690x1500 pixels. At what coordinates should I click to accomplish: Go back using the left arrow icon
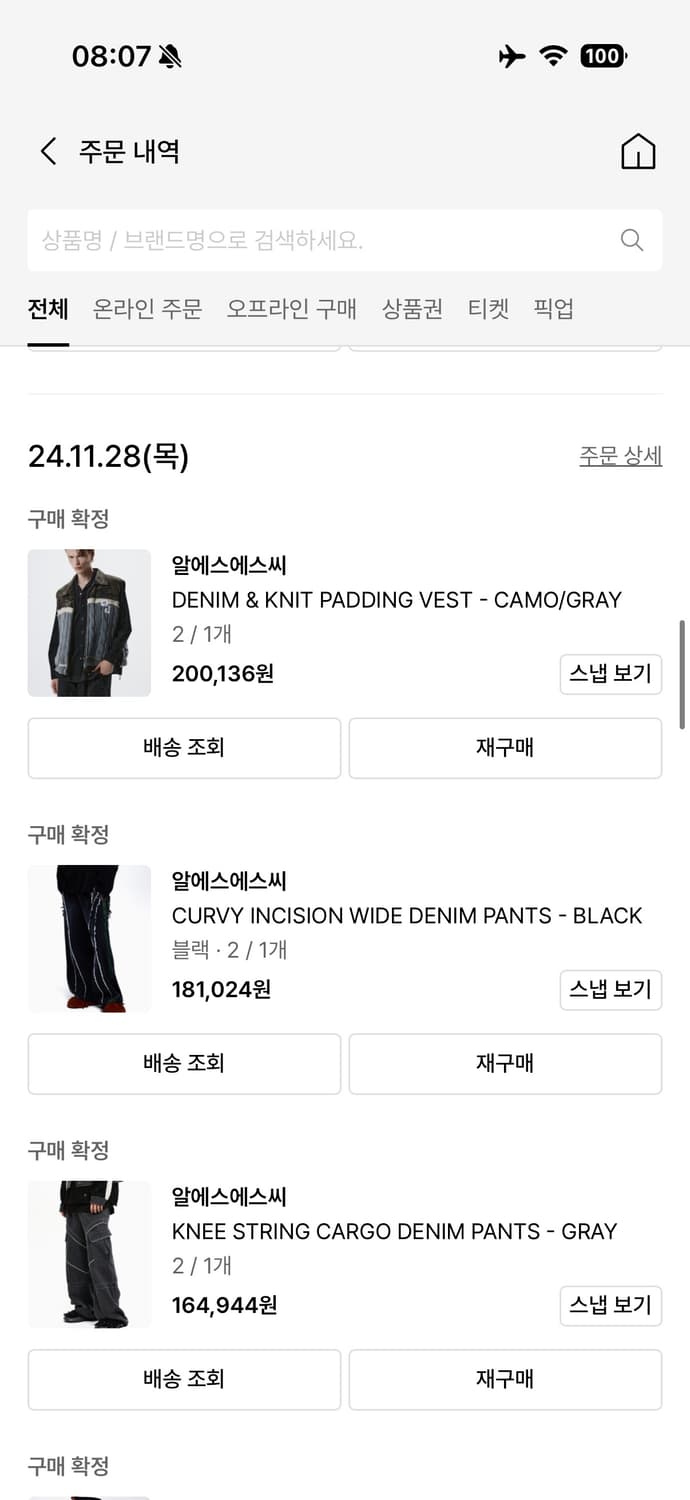tap(47, 150)
